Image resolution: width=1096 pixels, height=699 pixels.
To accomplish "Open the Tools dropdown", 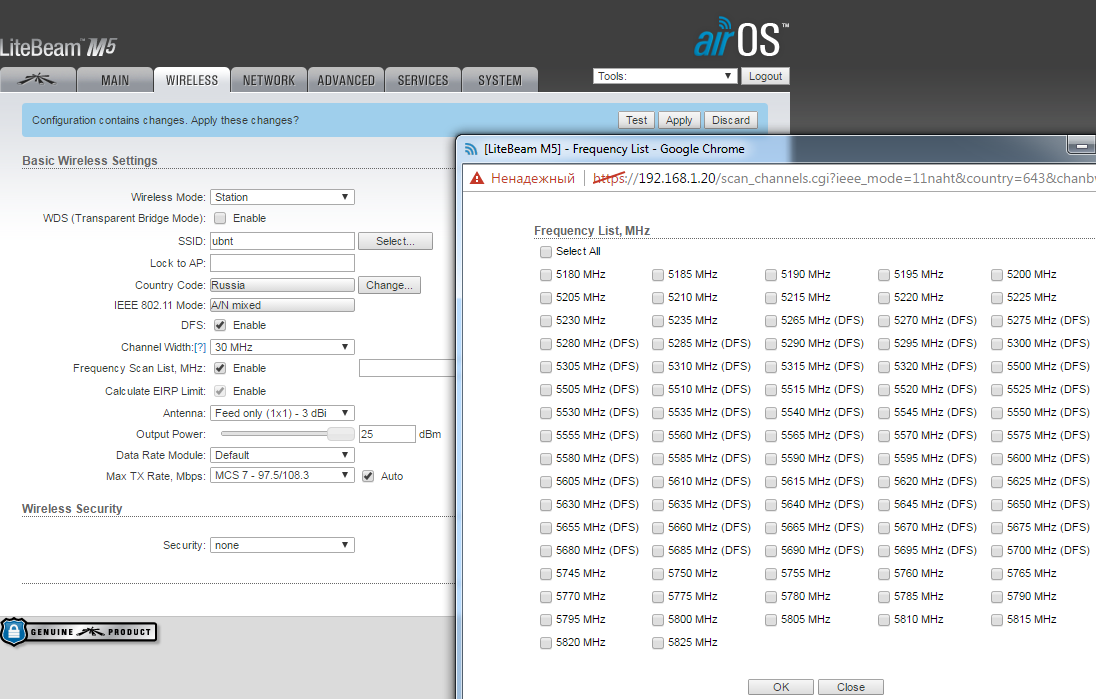I will pyautogui.click(x=665, y=76).
